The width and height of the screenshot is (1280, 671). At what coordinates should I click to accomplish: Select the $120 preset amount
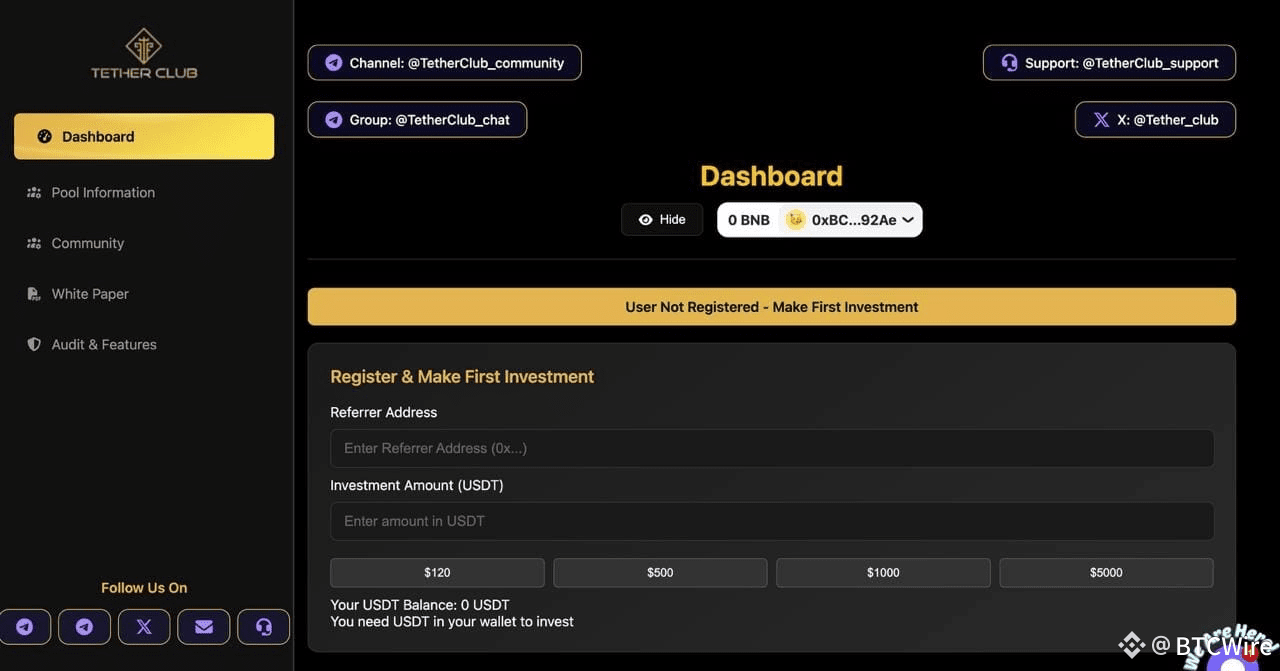[437, 573]
